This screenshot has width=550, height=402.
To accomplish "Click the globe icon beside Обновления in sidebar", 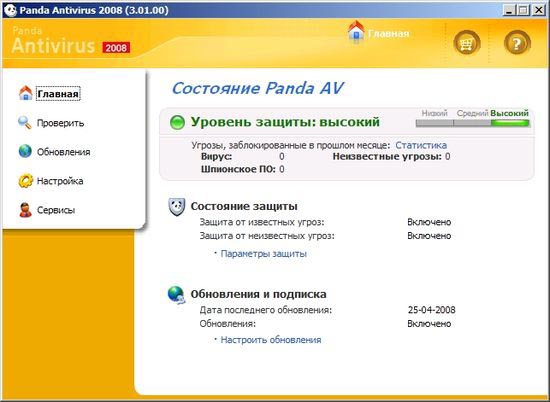I will (25, 152).
